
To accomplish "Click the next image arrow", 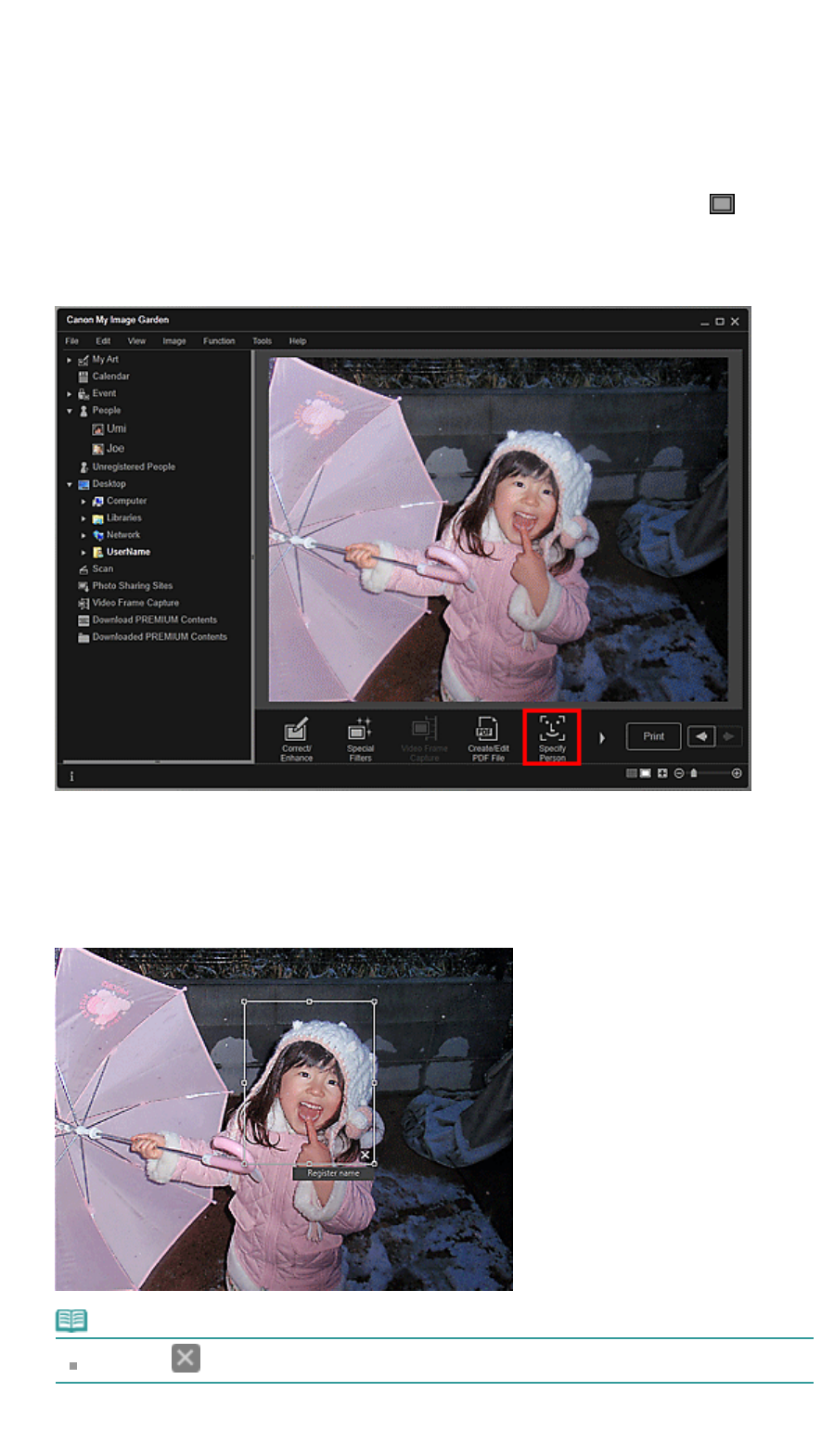I will click(728, 736).
